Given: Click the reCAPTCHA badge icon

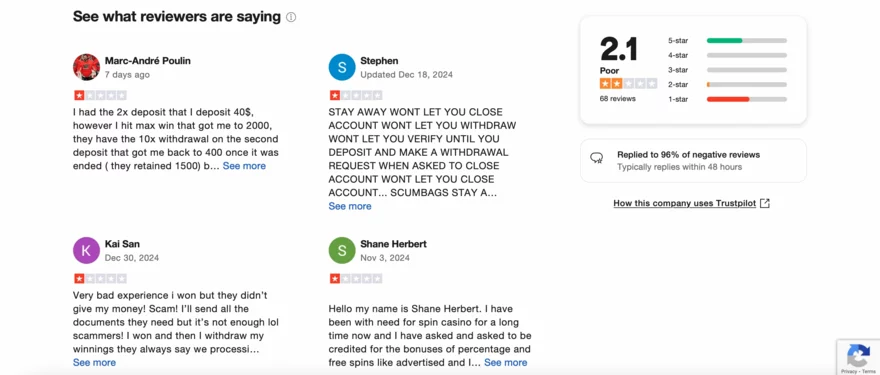Looking at the screenshot, I should pyautogui.click(x=858, y=356).
